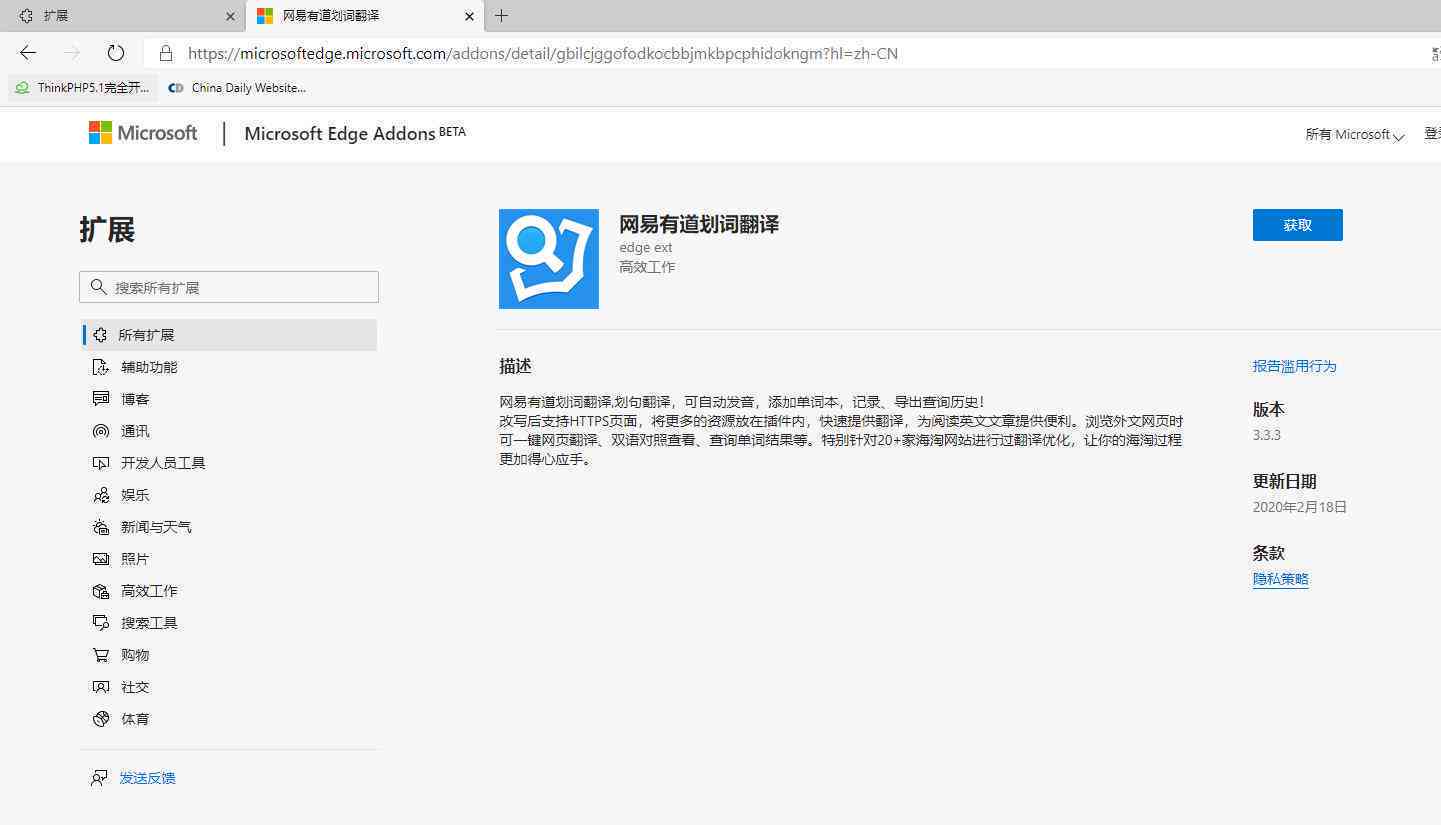Open the 隐私策略 link
Viewport: 1441px width, 825px height.
1281,579
